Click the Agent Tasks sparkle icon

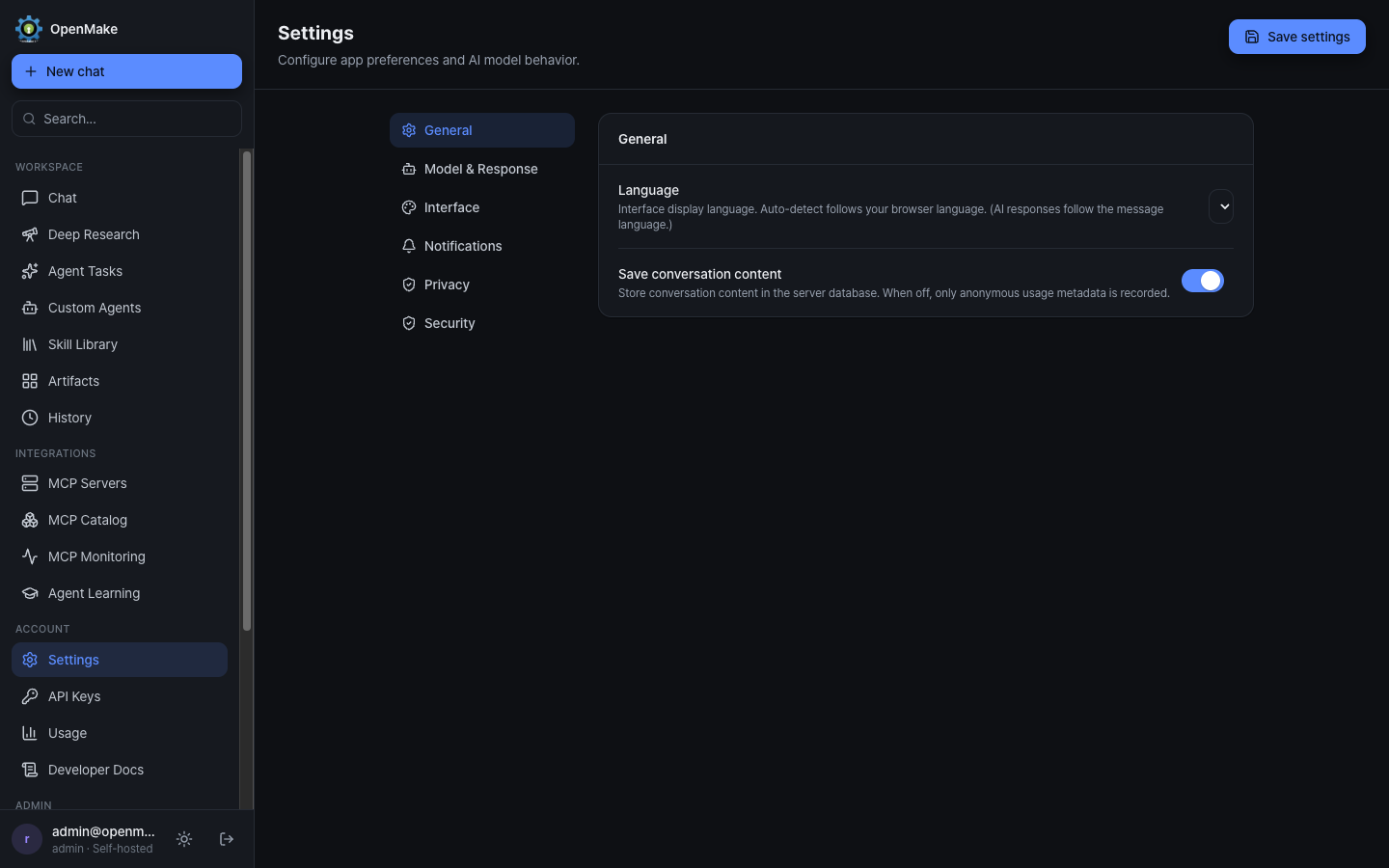click(30, 271)
